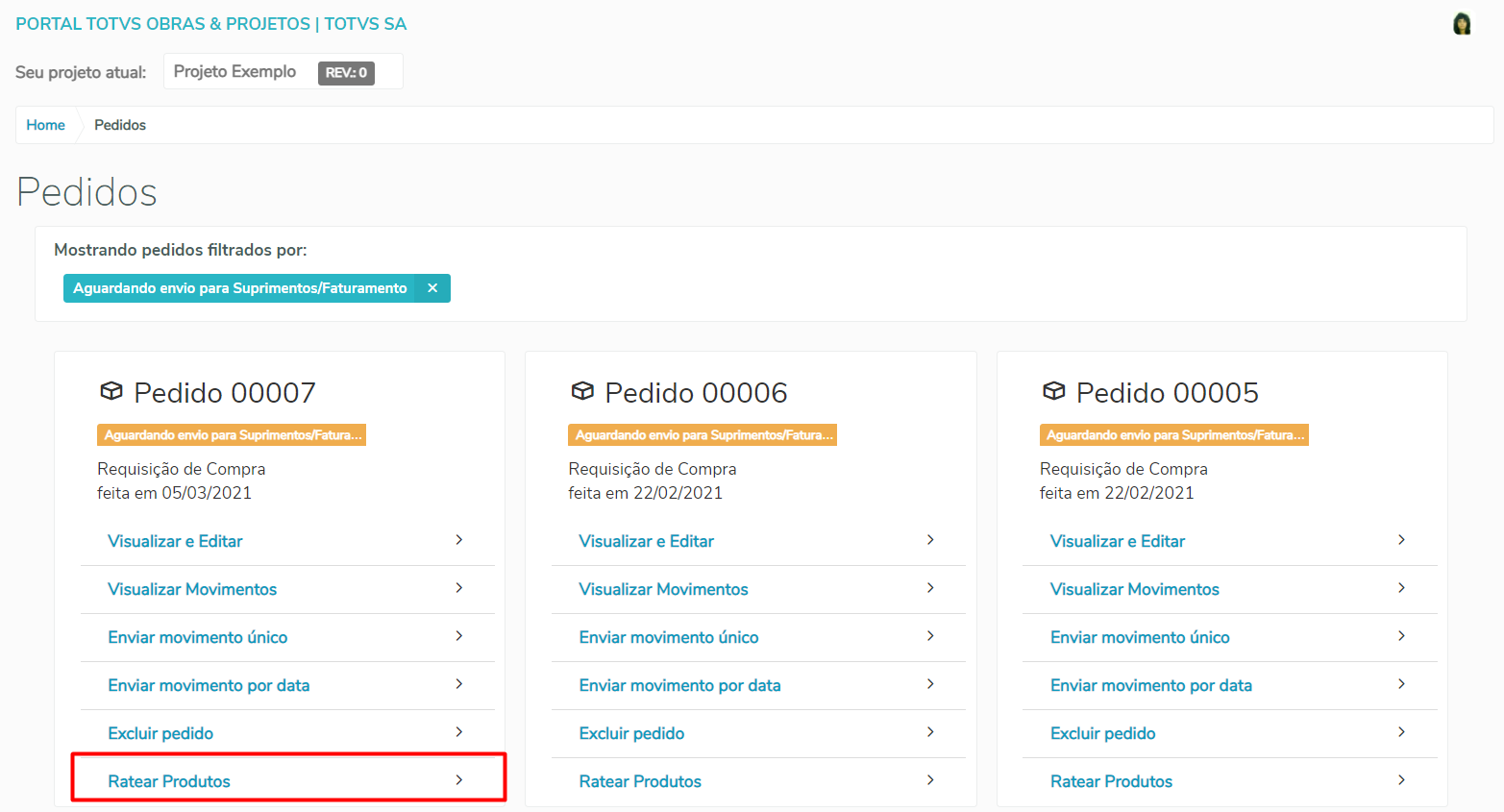Click chevron beside Pedido 00005 Ratear Produtos
This screenshot has height=812, width=1504.
tap(1401, 780)
